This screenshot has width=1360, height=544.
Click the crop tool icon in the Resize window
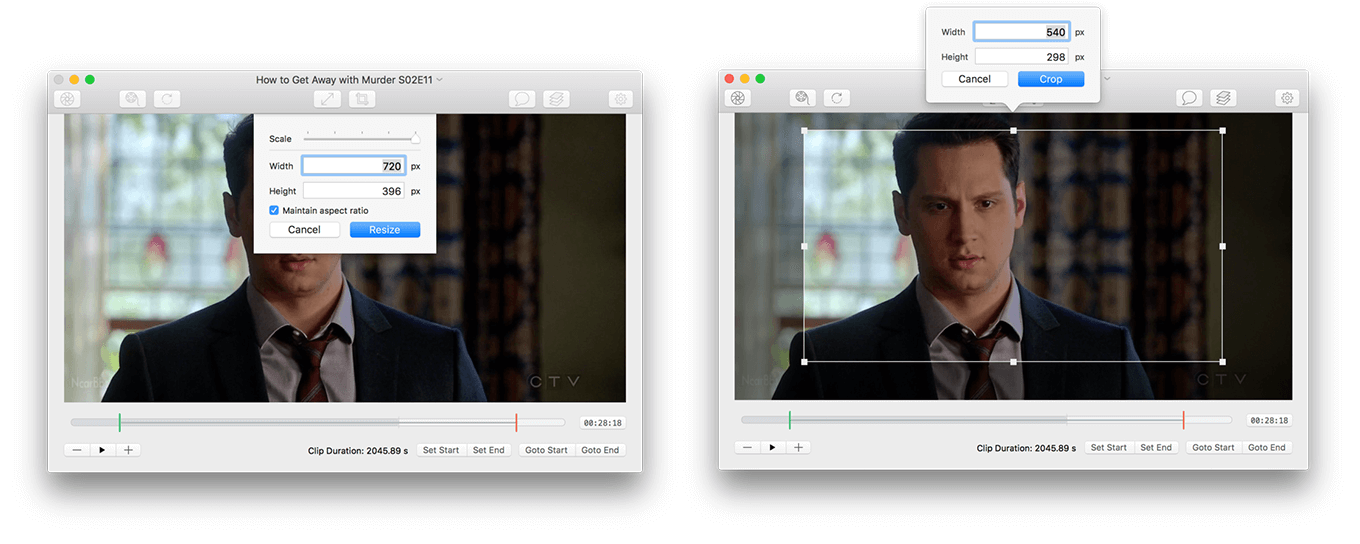pyautogui.click(x=362, y=99)
